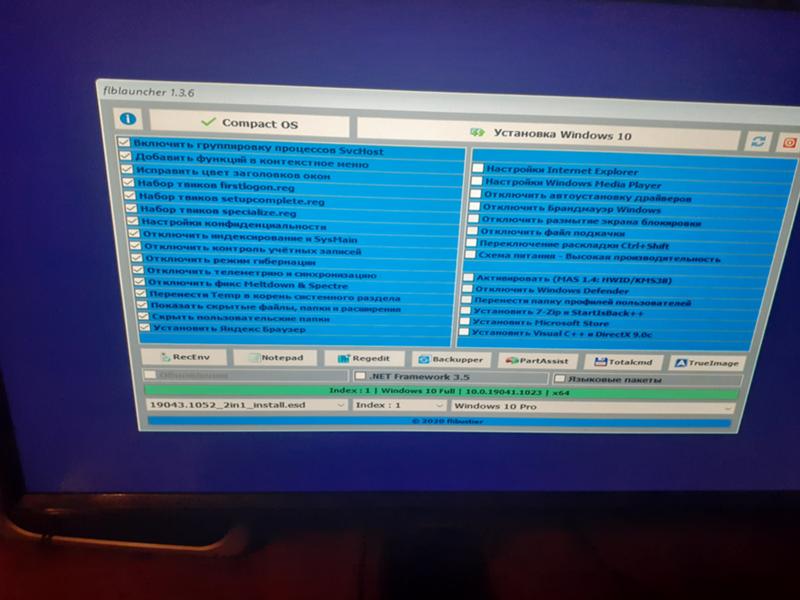Check Отключить файл подкачки
This screenshot has width=800, height=600.
(x=472, y=231)
